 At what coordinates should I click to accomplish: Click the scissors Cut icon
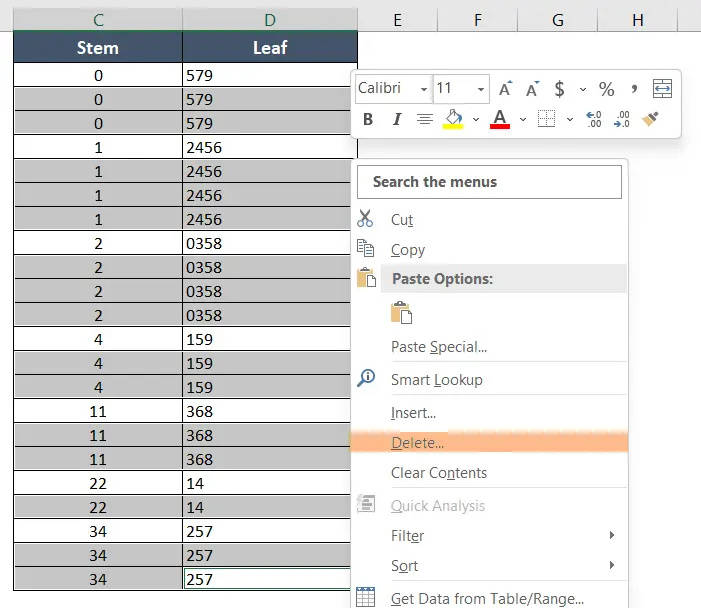click(x=365, y=219)
